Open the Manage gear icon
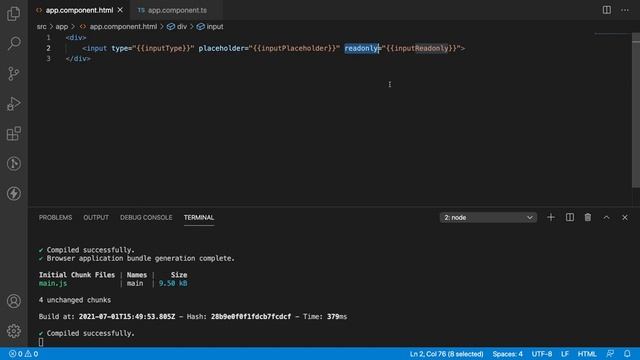640x360 pixels. click(13, 331)
